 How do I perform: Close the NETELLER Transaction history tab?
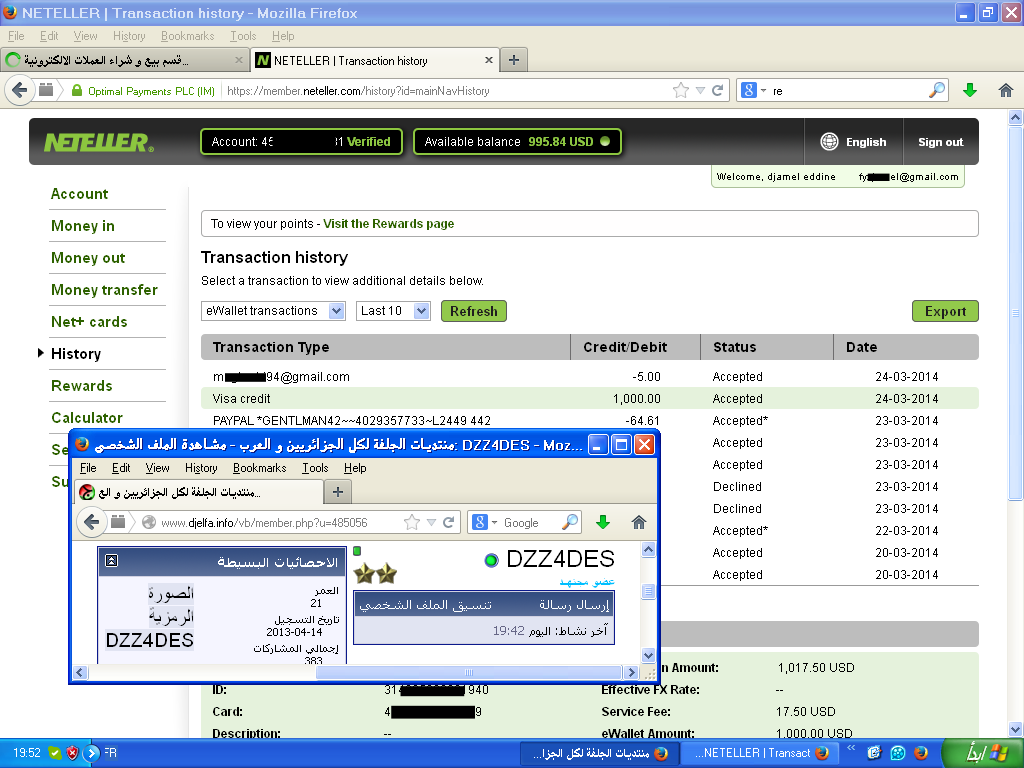coord(488,60)
